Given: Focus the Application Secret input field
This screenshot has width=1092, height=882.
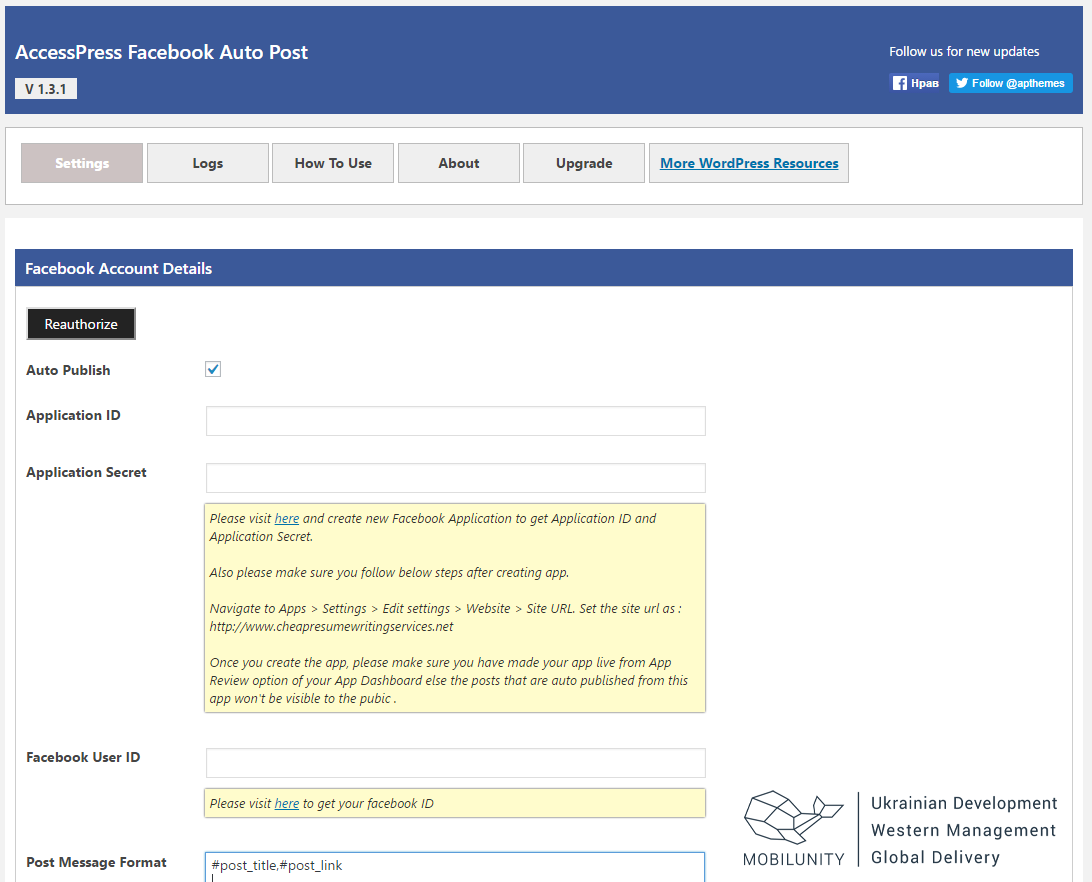Looking at the screenshot, I should (x=455, y=478).
